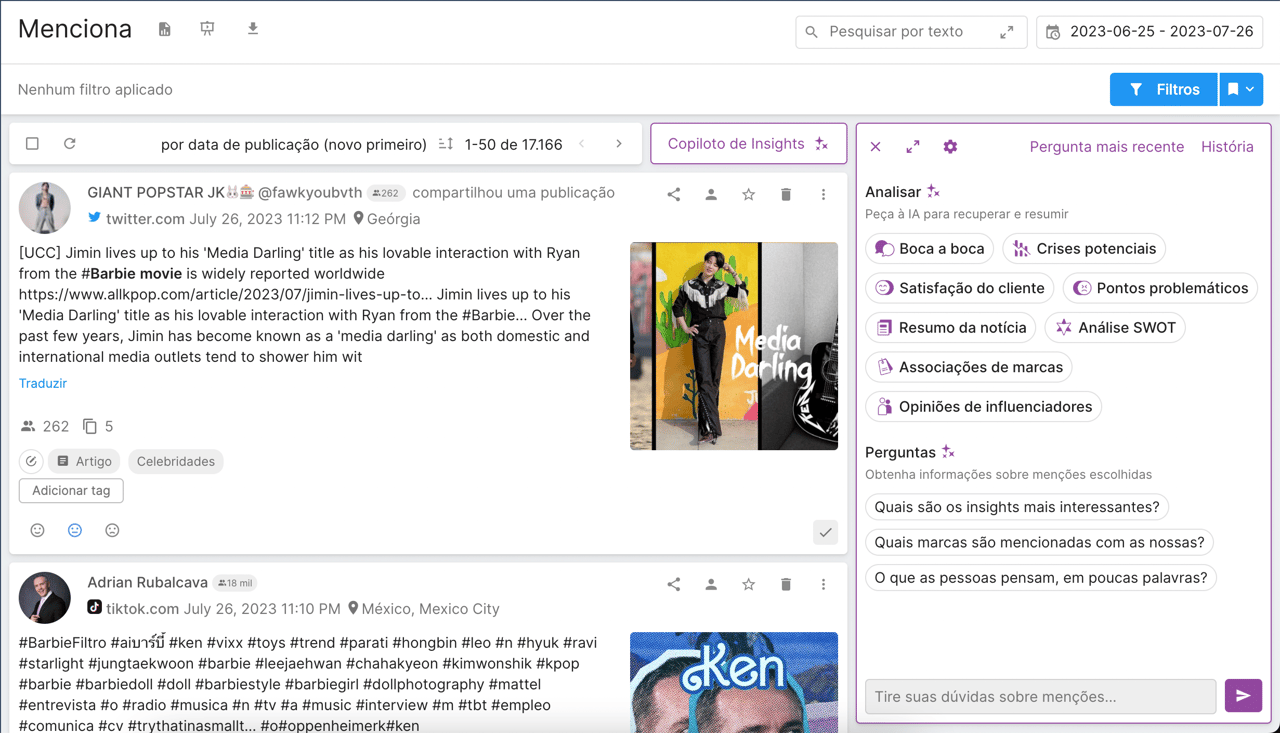The height and width of the screenshot is (733, 1280).
Task: Mark the first mention as positive sentiment
Action: [38, 530]
